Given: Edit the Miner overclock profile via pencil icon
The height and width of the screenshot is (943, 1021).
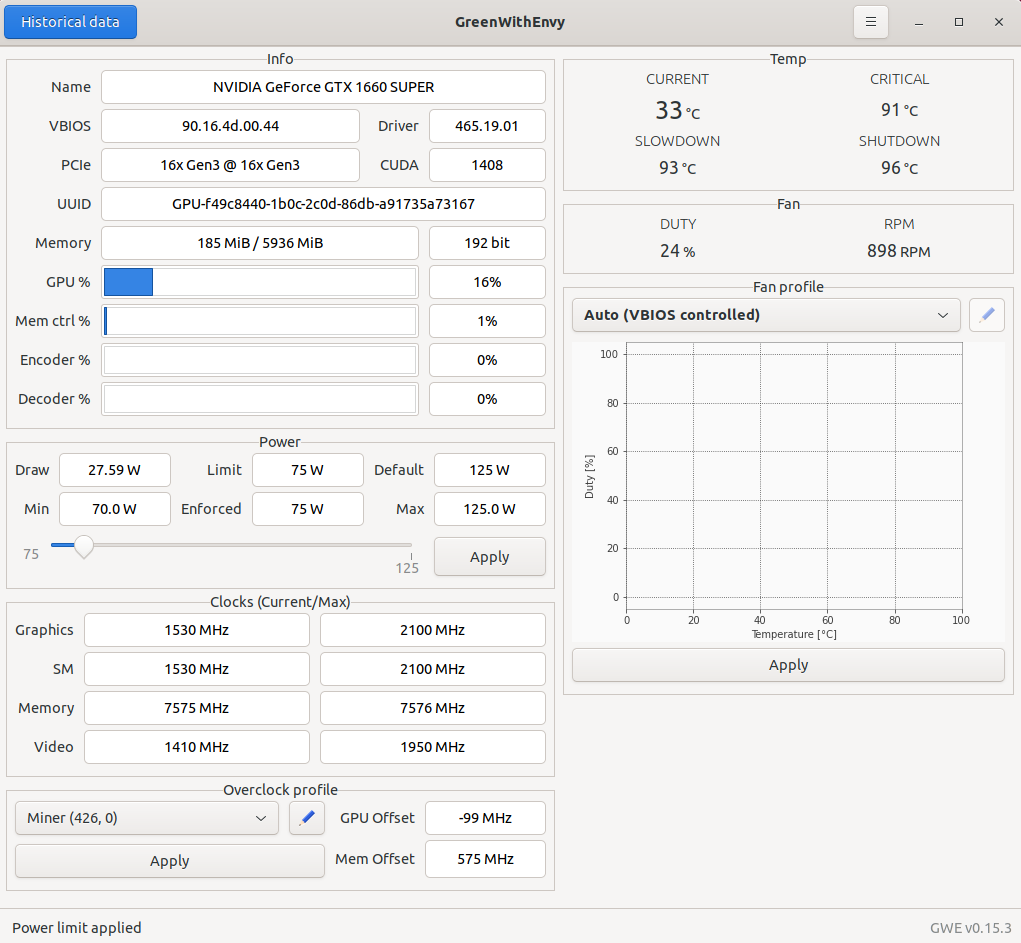Looking at the screenshot, I should 306,817.
